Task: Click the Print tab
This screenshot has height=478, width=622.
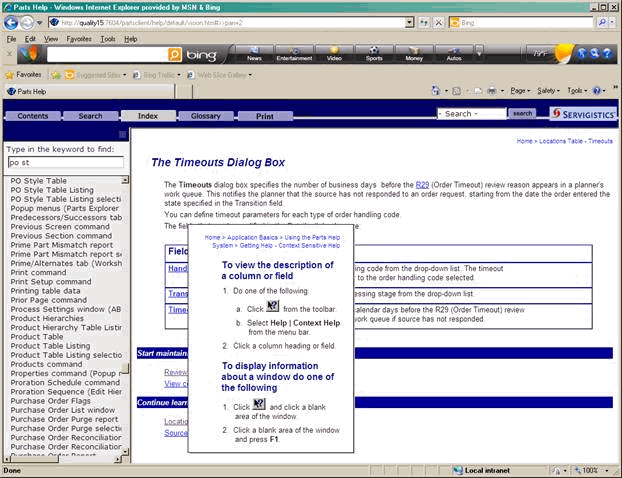Action: (x=265, y=116)
